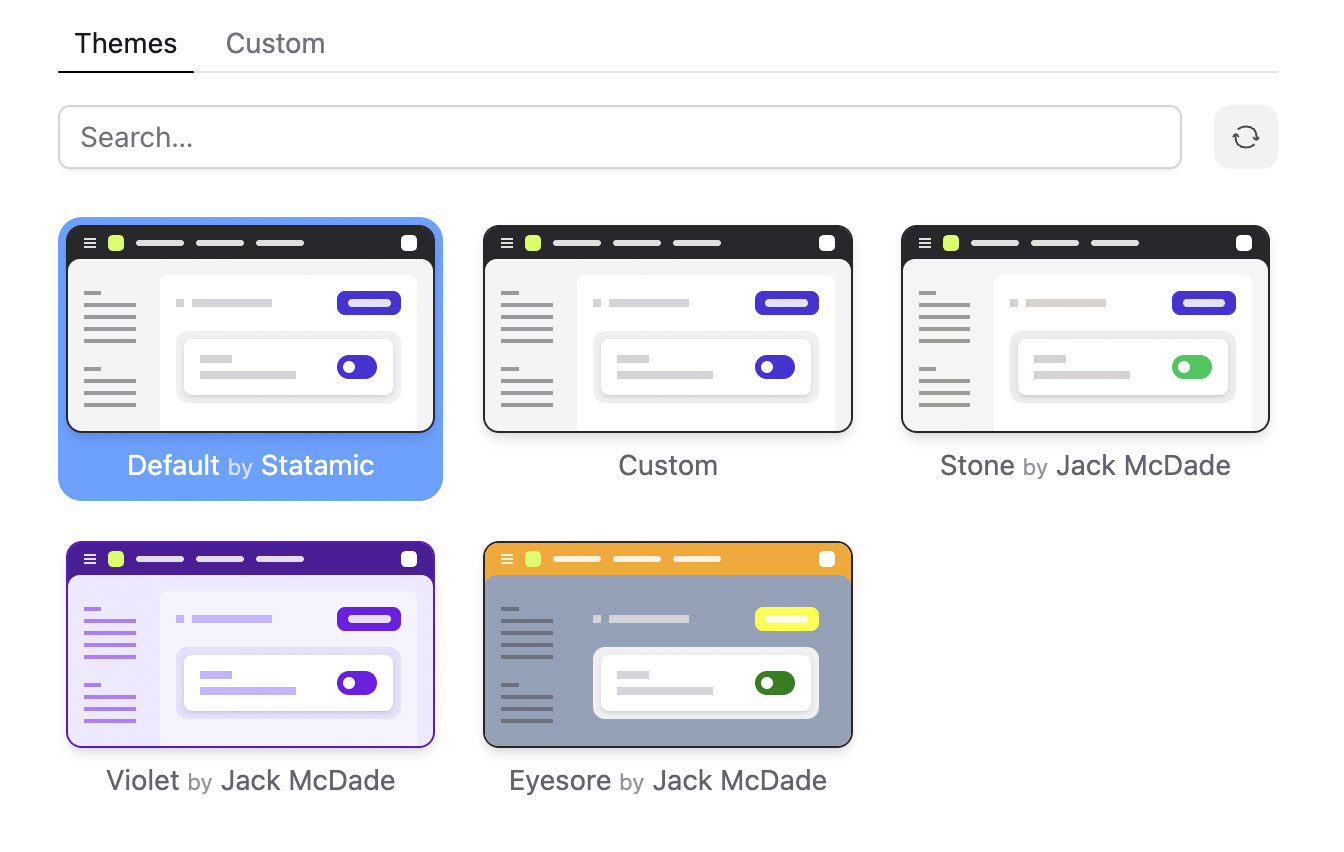The height and width of the screenshot is (852, 1344).
Task: Click the yellow pill button in the Eyesore preview
Action: 786,619
